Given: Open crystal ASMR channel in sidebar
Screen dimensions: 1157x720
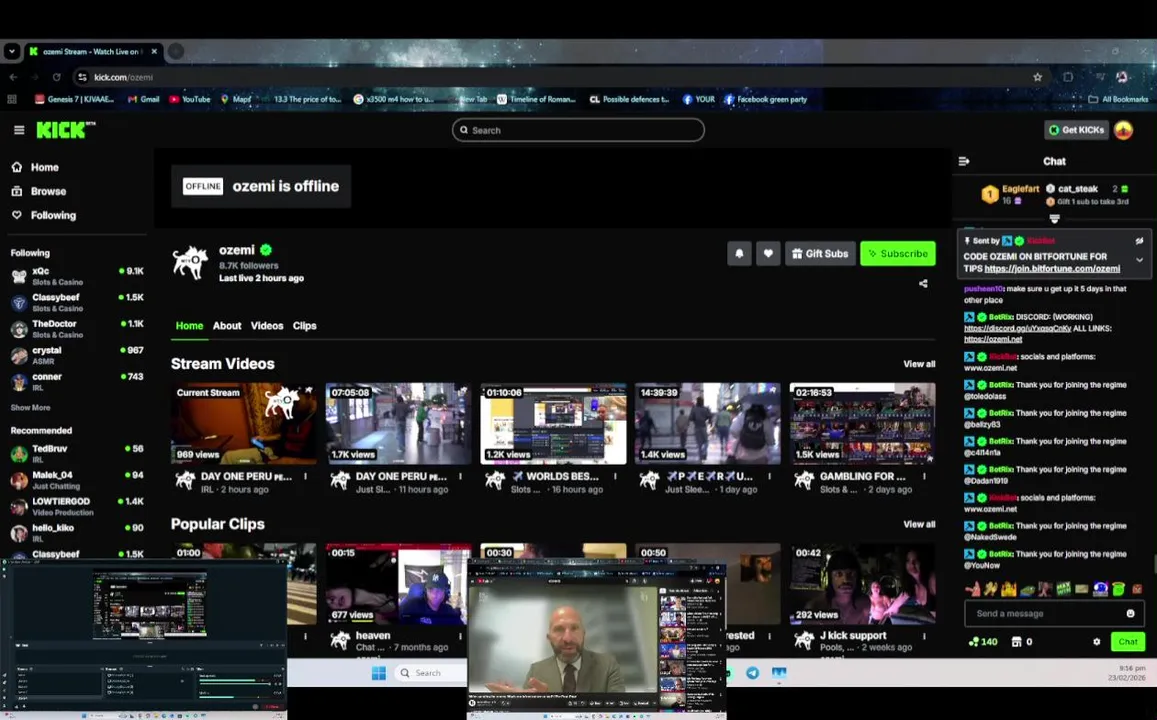Looking at the screenshot, I should pyautogui.click(x=77, y=356).
